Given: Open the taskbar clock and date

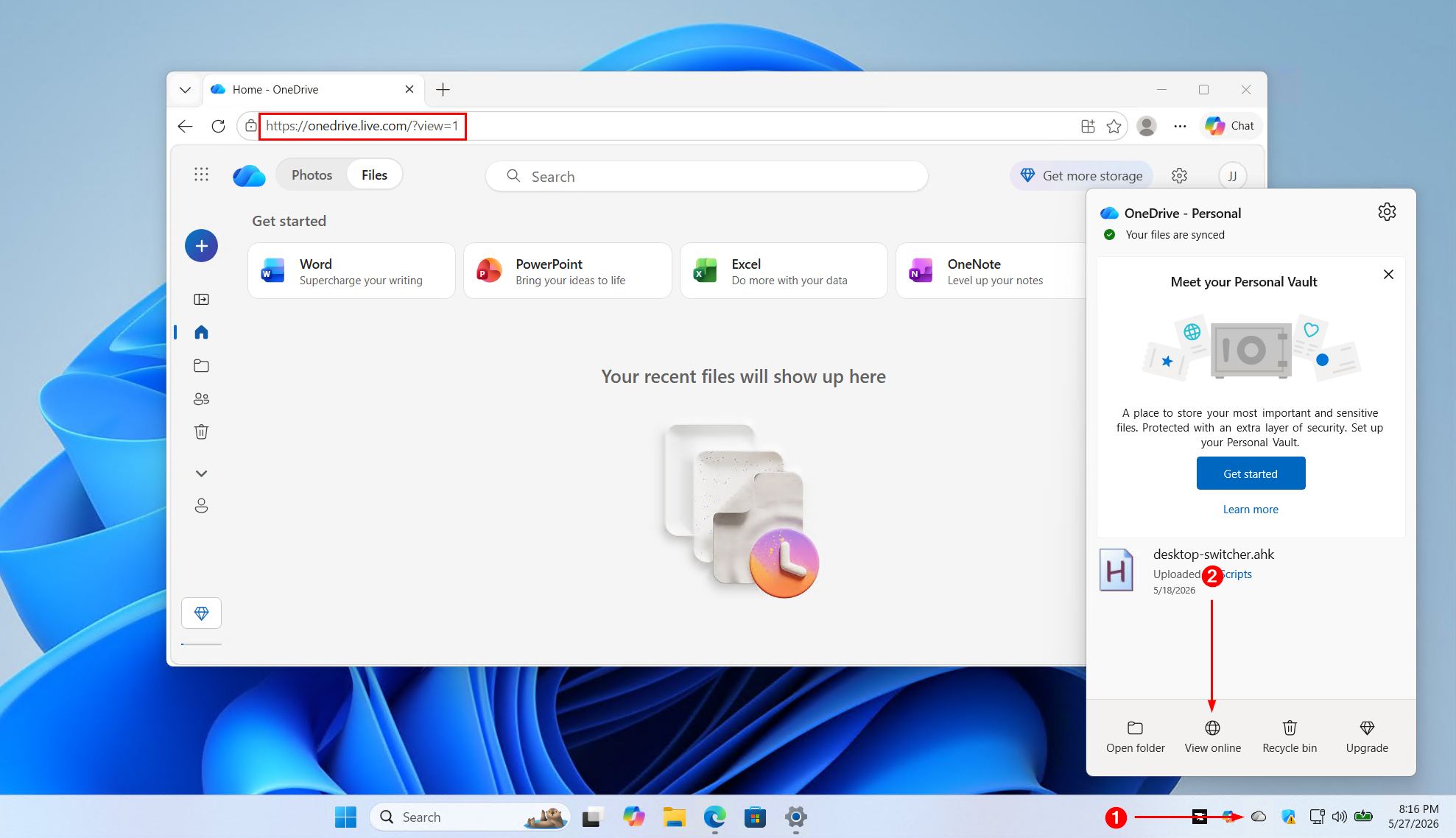Looking at the screenshot, I should 1413,816.
